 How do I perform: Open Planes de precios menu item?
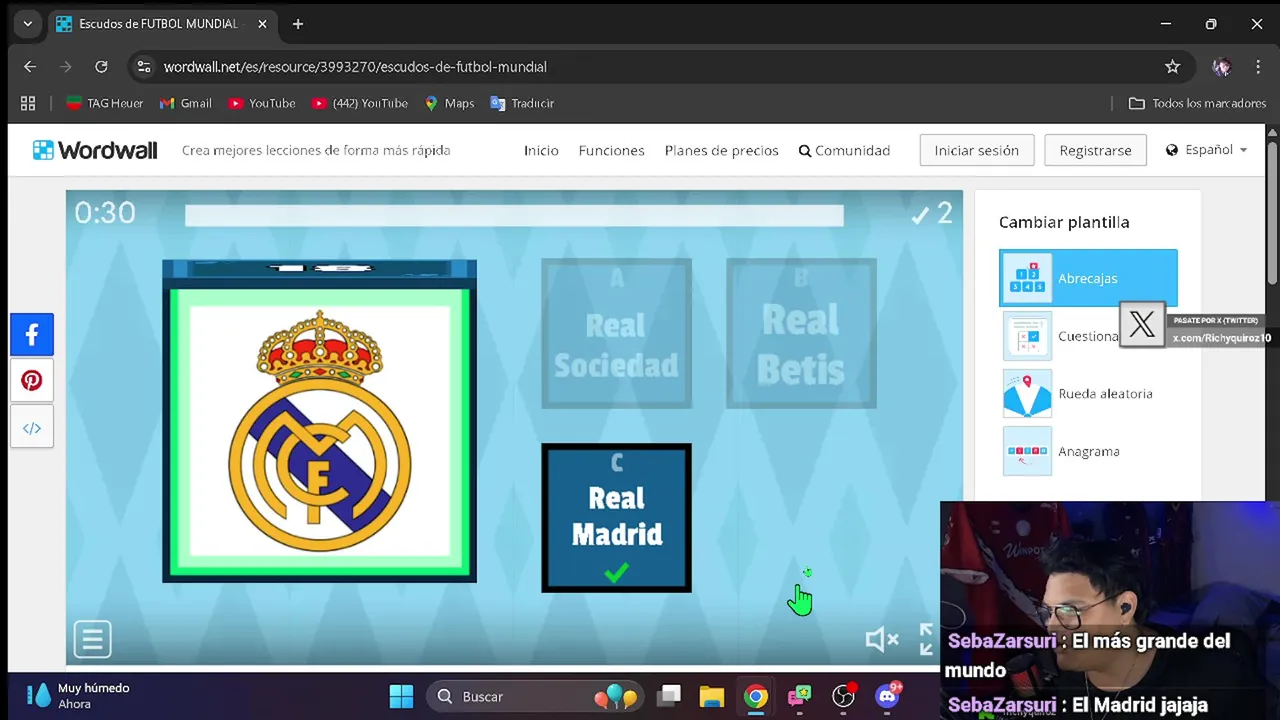coord(721,150)
